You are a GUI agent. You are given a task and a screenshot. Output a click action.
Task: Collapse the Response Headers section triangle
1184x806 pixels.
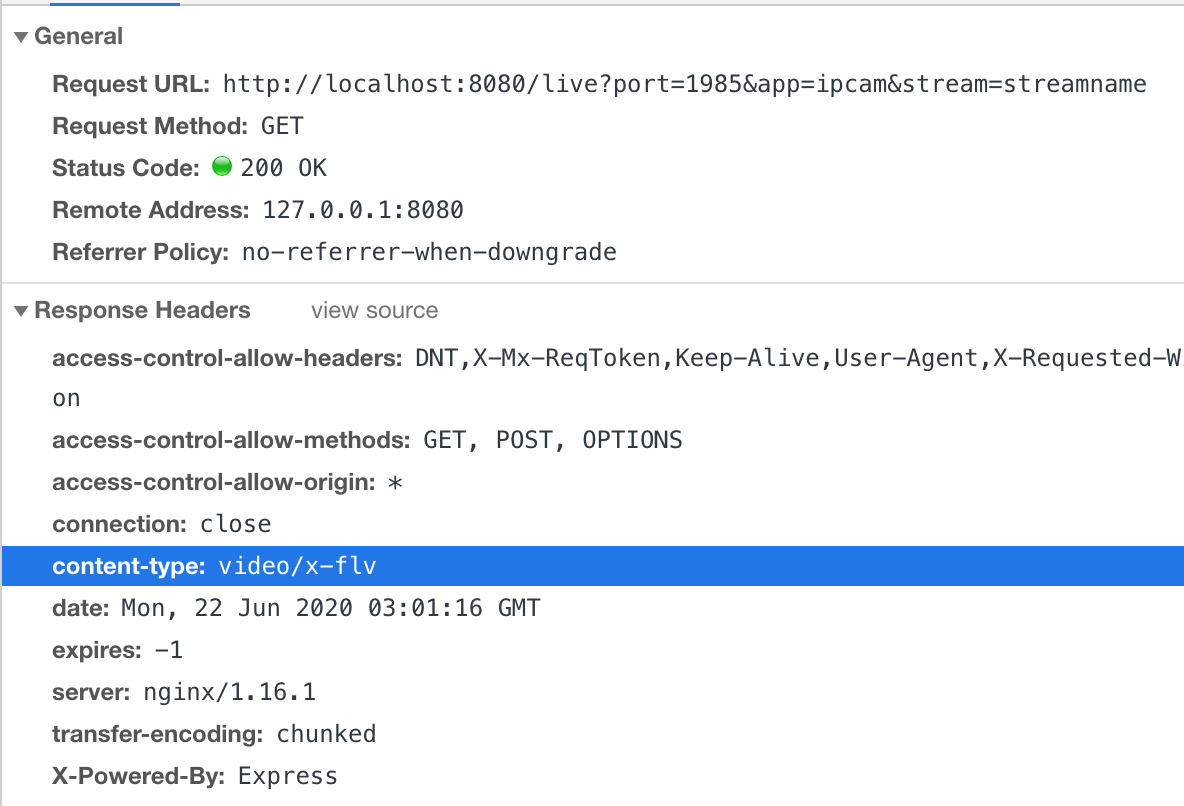point(21,310)
